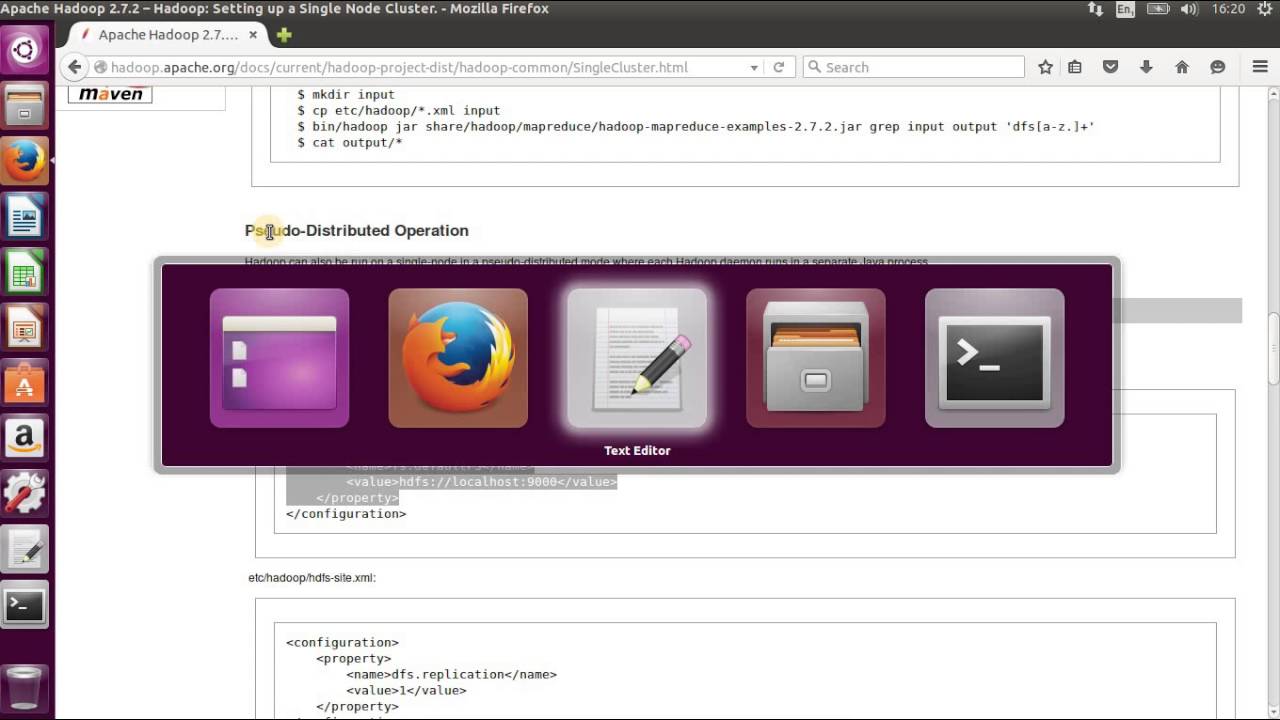Click the Firefox icon in the launcher
This screenshot has height=720, width=1280.
pyautogui.click(x=25, y=160)
